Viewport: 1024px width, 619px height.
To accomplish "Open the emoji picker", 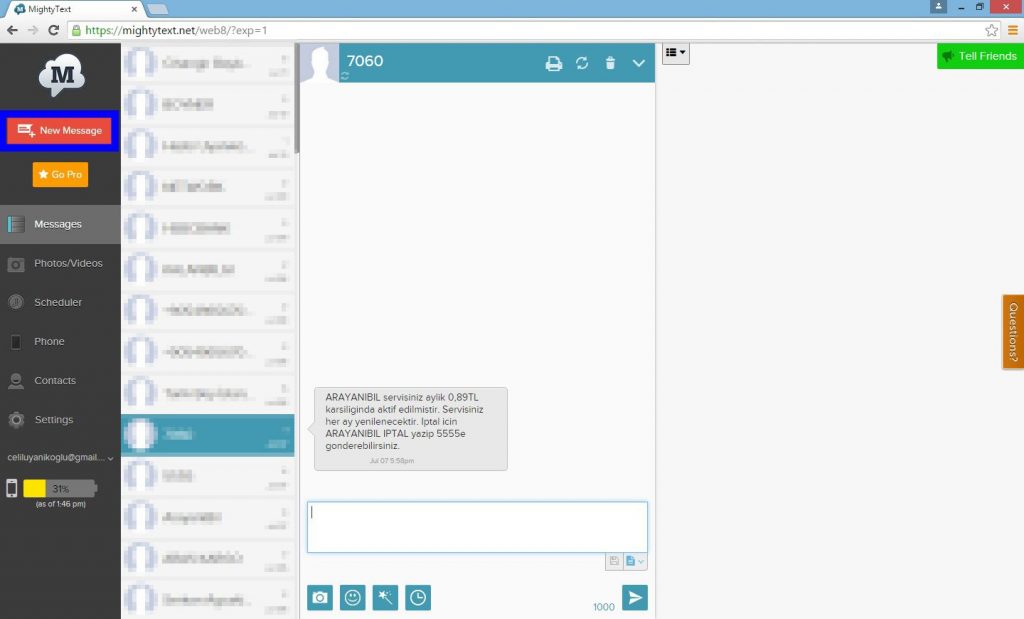I will [352, 597].
